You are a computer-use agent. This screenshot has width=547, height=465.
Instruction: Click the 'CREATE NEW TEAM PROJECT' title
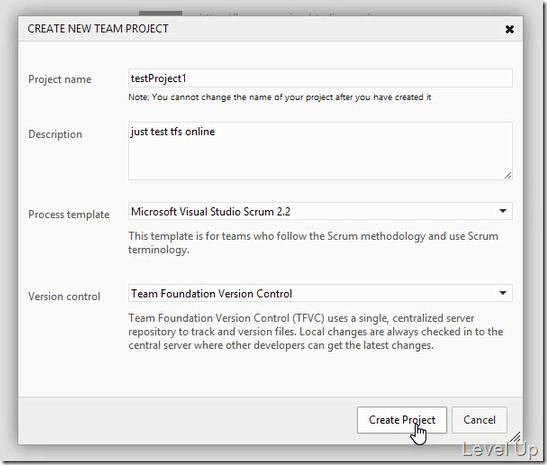coord(98,29)
